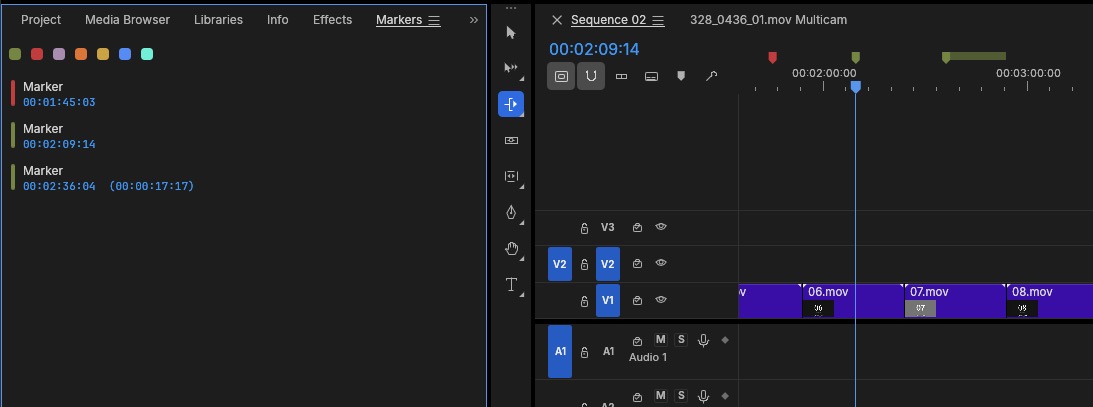Image resolution: width=1093 pixels, height=407 pixels.
Task: Toggle sync lock on V1 track
Action: pos(637,300)
